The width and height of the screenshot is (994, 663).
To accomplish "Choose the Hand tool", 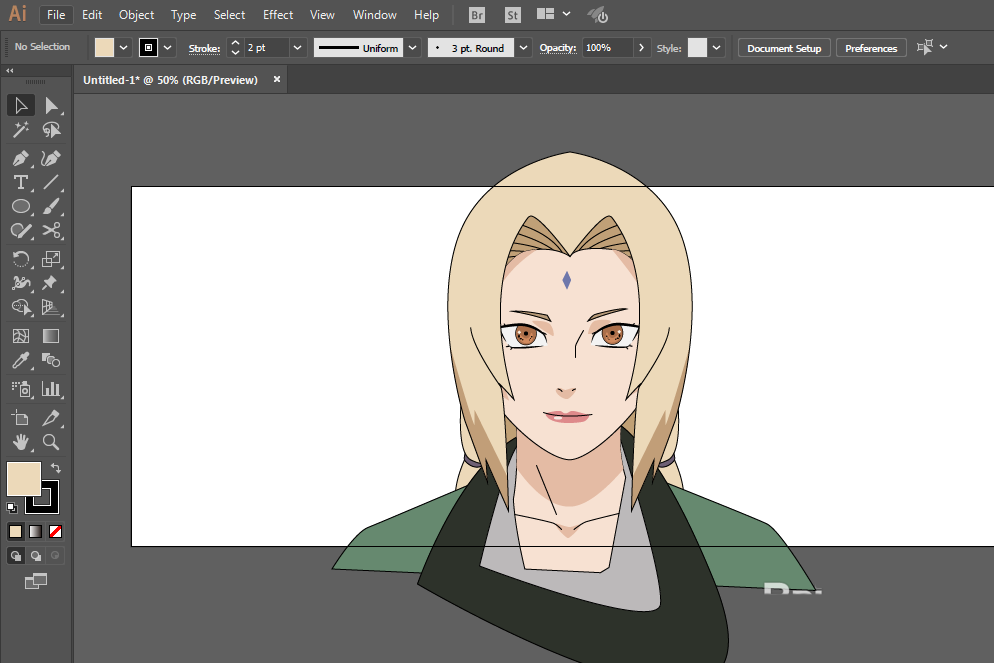I will click(21, 442).
